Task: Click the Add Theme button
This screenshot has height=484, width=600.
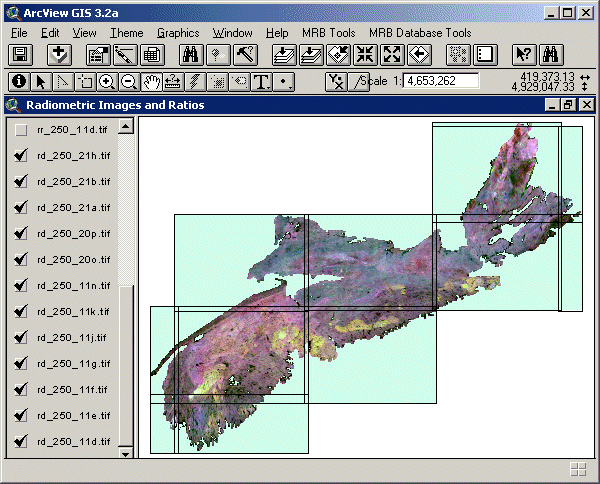Action: 59,55
